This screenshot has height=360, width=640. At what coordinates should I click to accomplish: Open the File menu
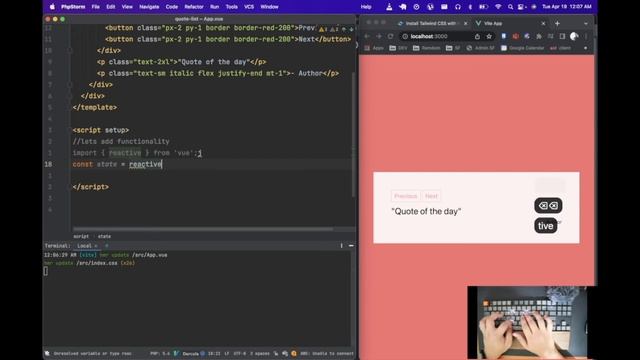(x=96, y=7)
